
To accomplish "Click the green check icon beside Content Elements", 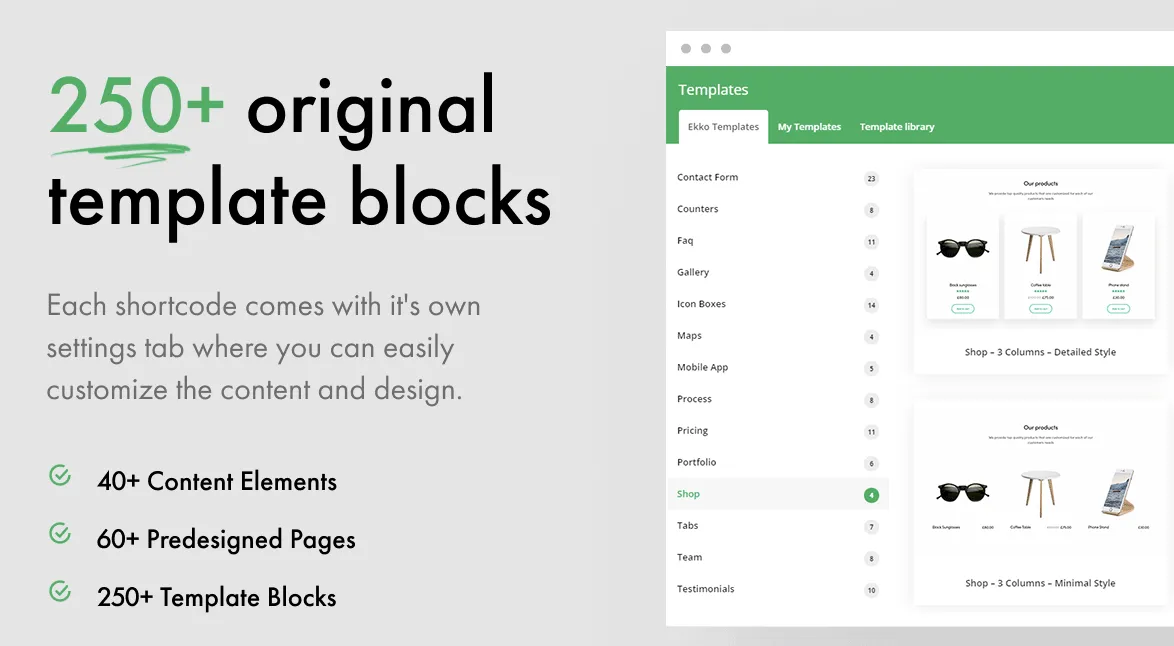I will point(60,475).
